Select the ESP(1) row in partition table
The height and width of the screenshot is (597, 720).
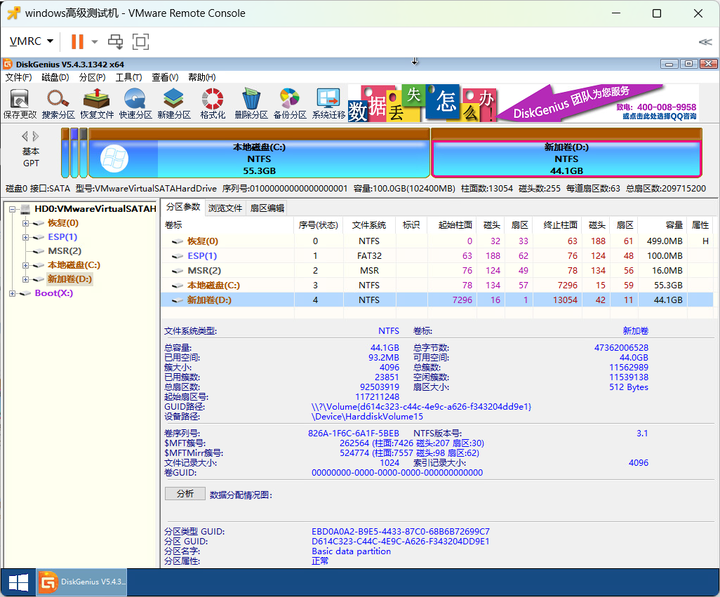[x=437, y=256]
